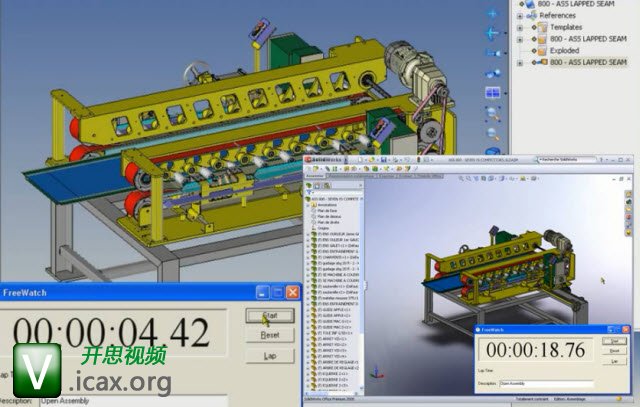Screen dimensions: 640x407
Task: Open the window layout icon dropdown arrow
Action: point(506,93)
